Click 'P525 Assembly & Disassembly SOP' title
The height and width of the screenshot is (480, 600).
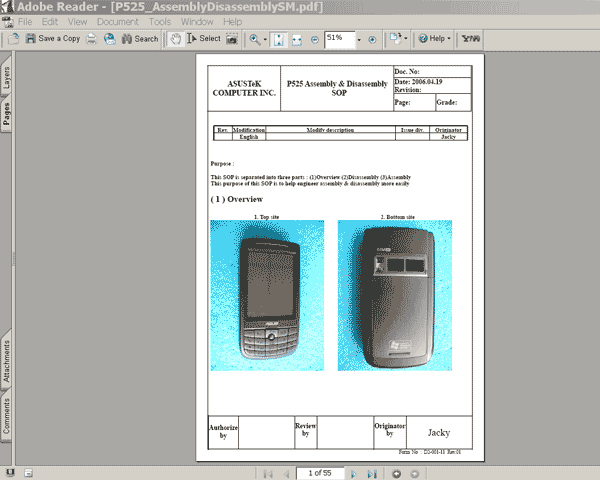click(338, 88)
